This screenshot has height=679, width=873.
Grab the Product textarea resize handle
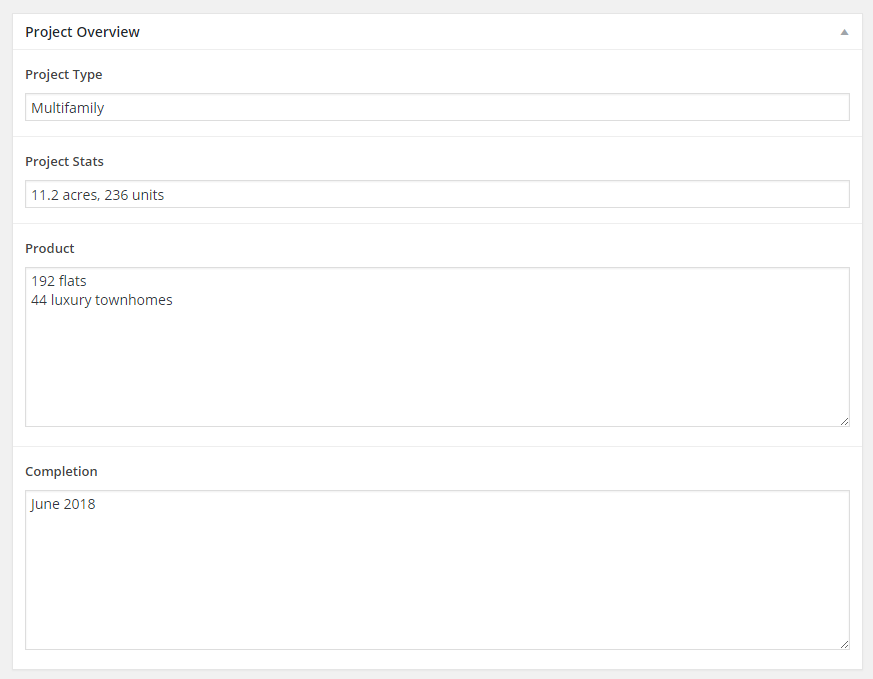pyautogui.click(x=844, y=421)
